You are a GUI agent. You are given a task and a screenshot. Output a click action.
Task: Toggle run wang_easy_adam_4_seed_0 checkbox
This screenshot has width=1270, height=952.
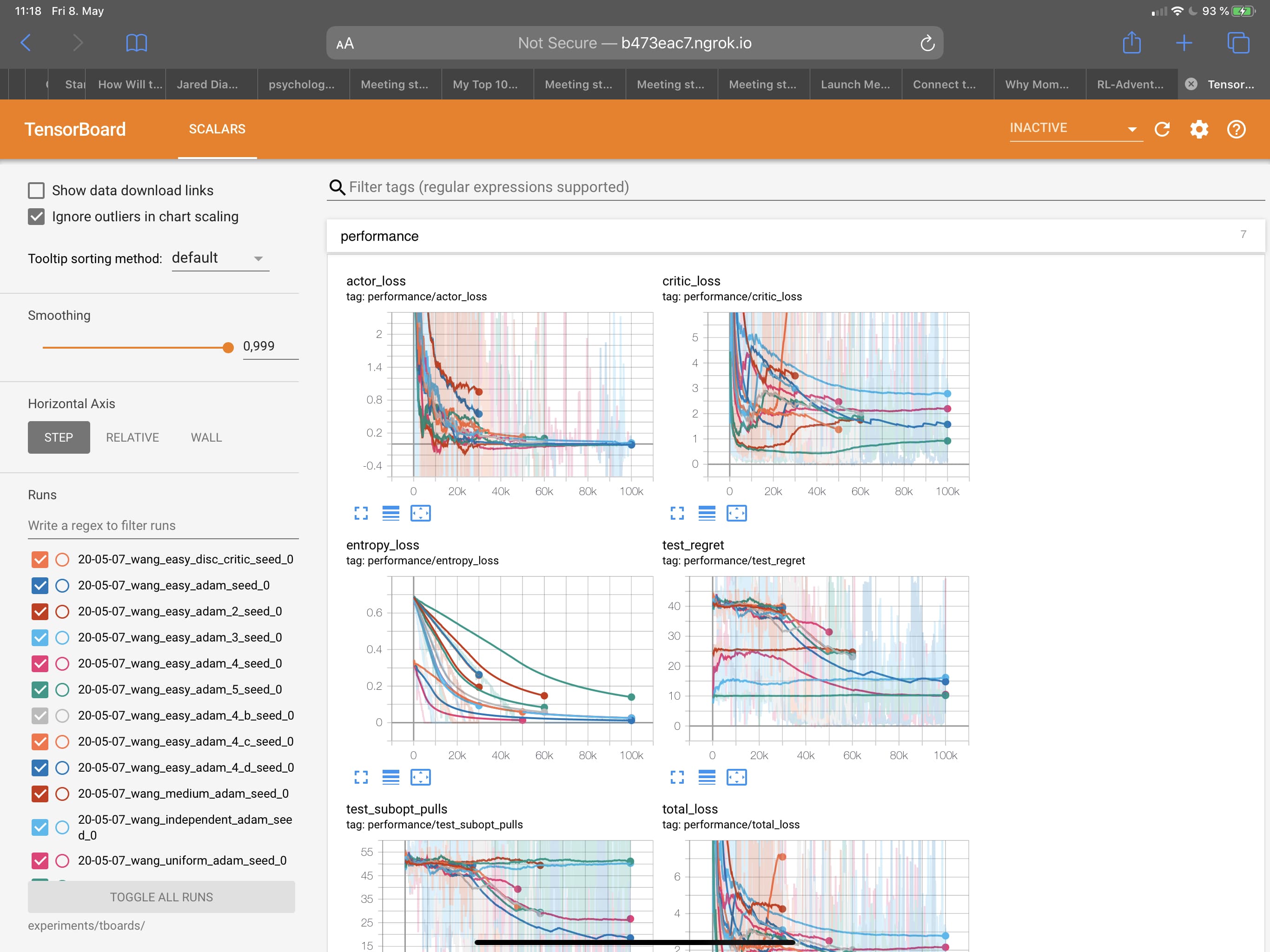pos(40,663)
